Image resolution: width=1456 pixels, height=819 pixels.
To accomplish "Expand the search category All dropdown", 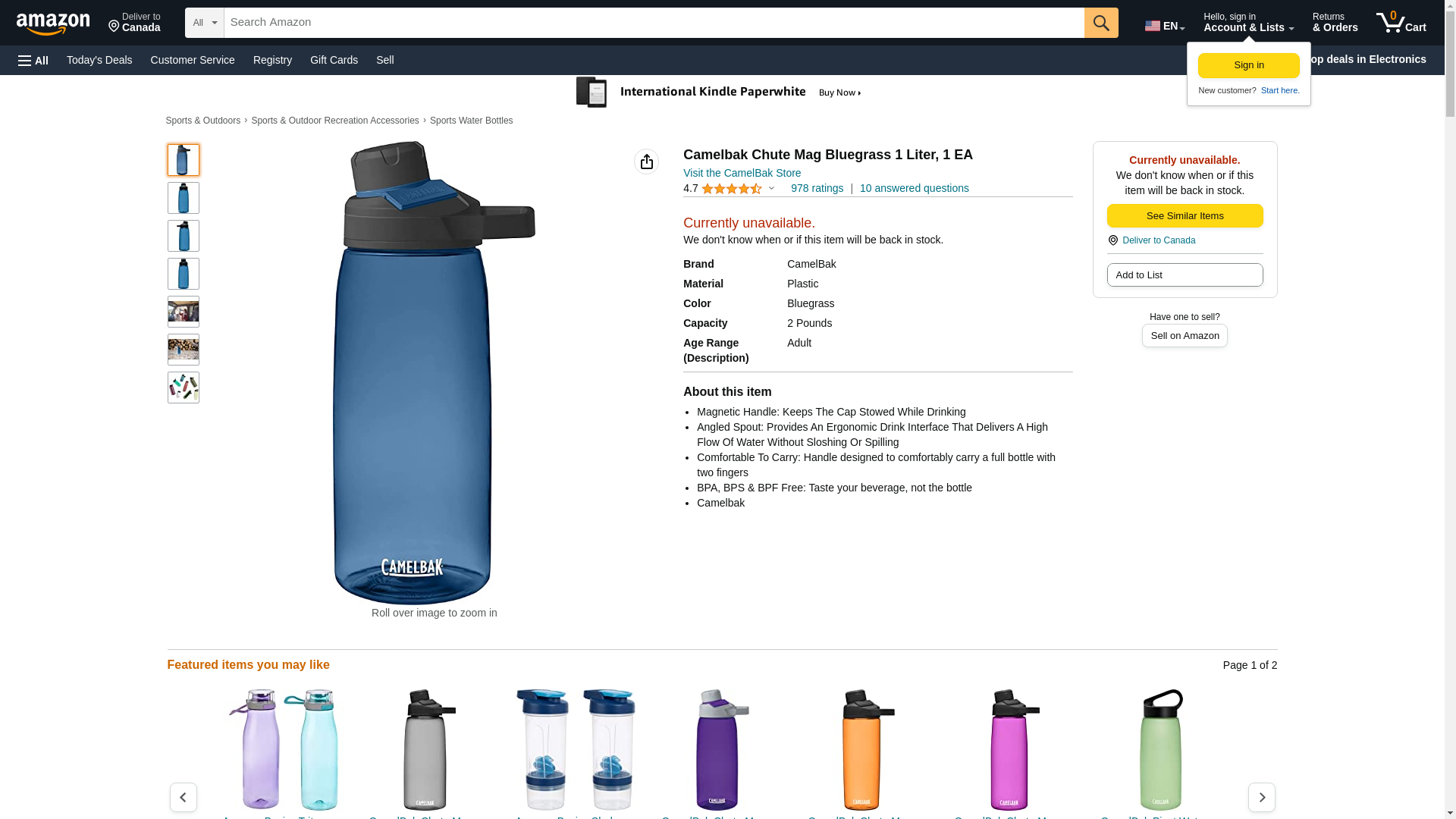I will (x=205, y=23).
